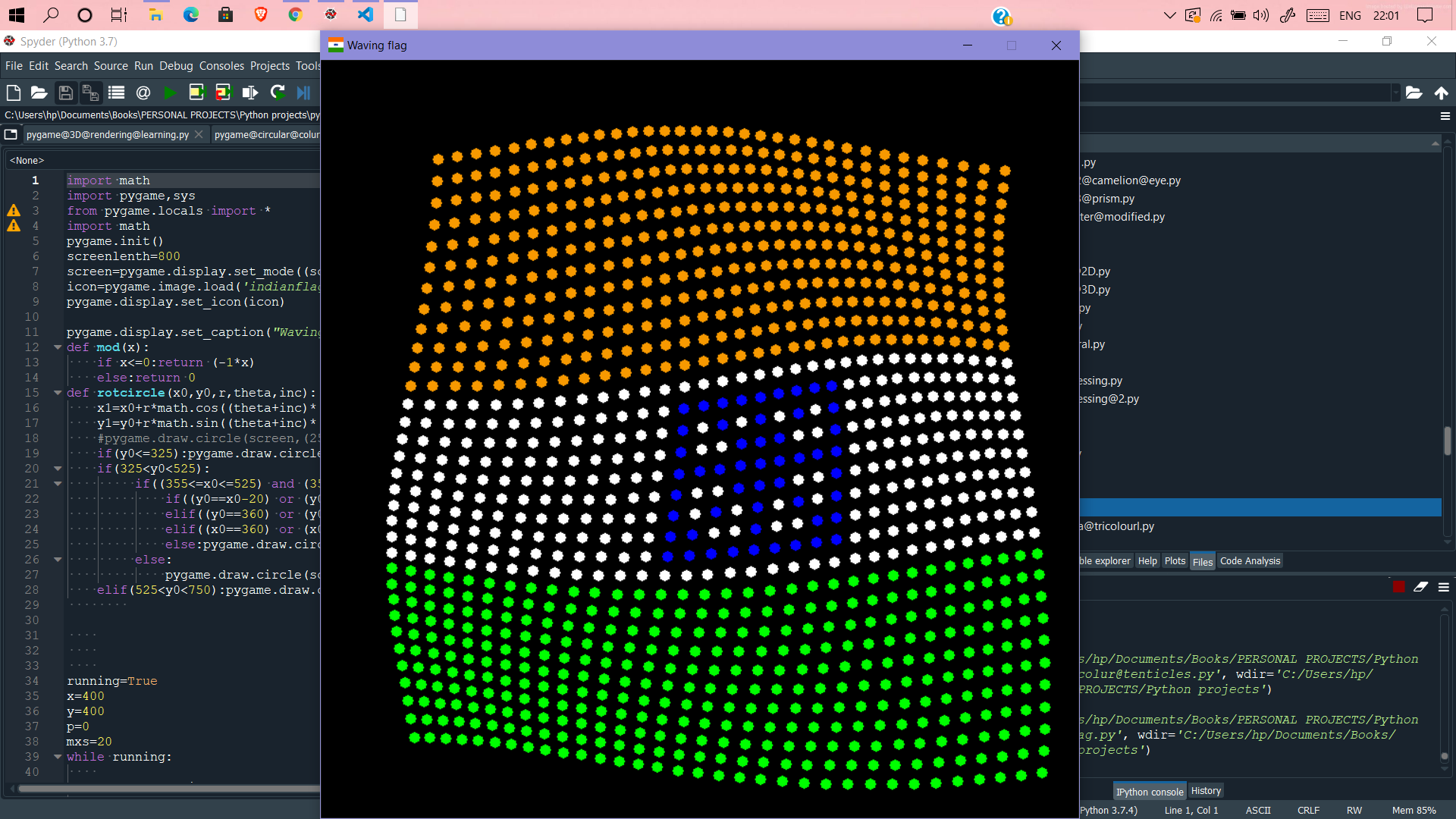Run current cell icon
This screenshot has width=1456, height=819.
(196, 93)
